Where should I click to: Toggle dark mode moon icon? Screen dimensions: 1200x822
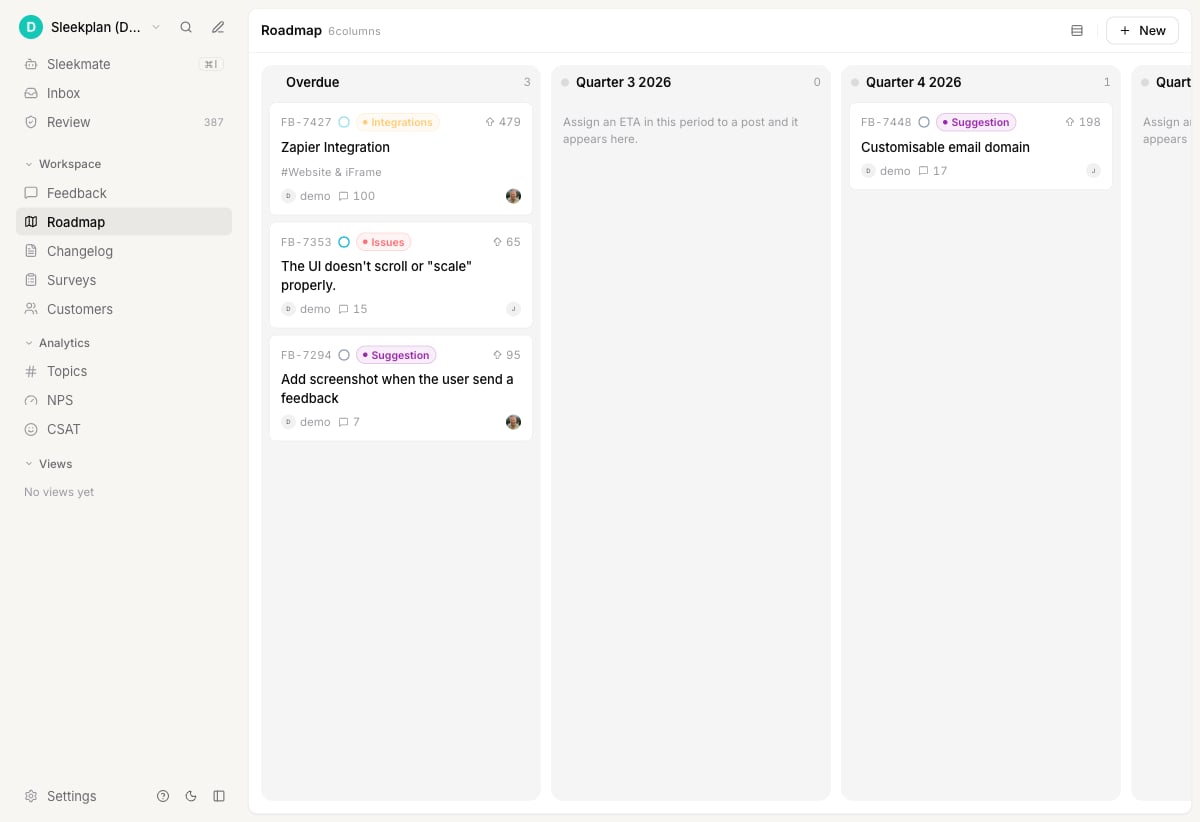pos(191,796)
